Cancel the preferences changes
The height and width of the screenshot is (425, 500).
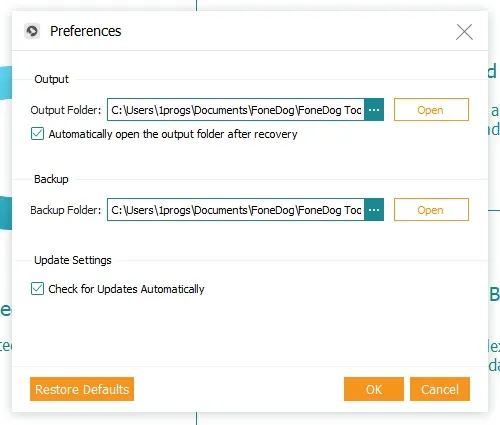(440, 389)
